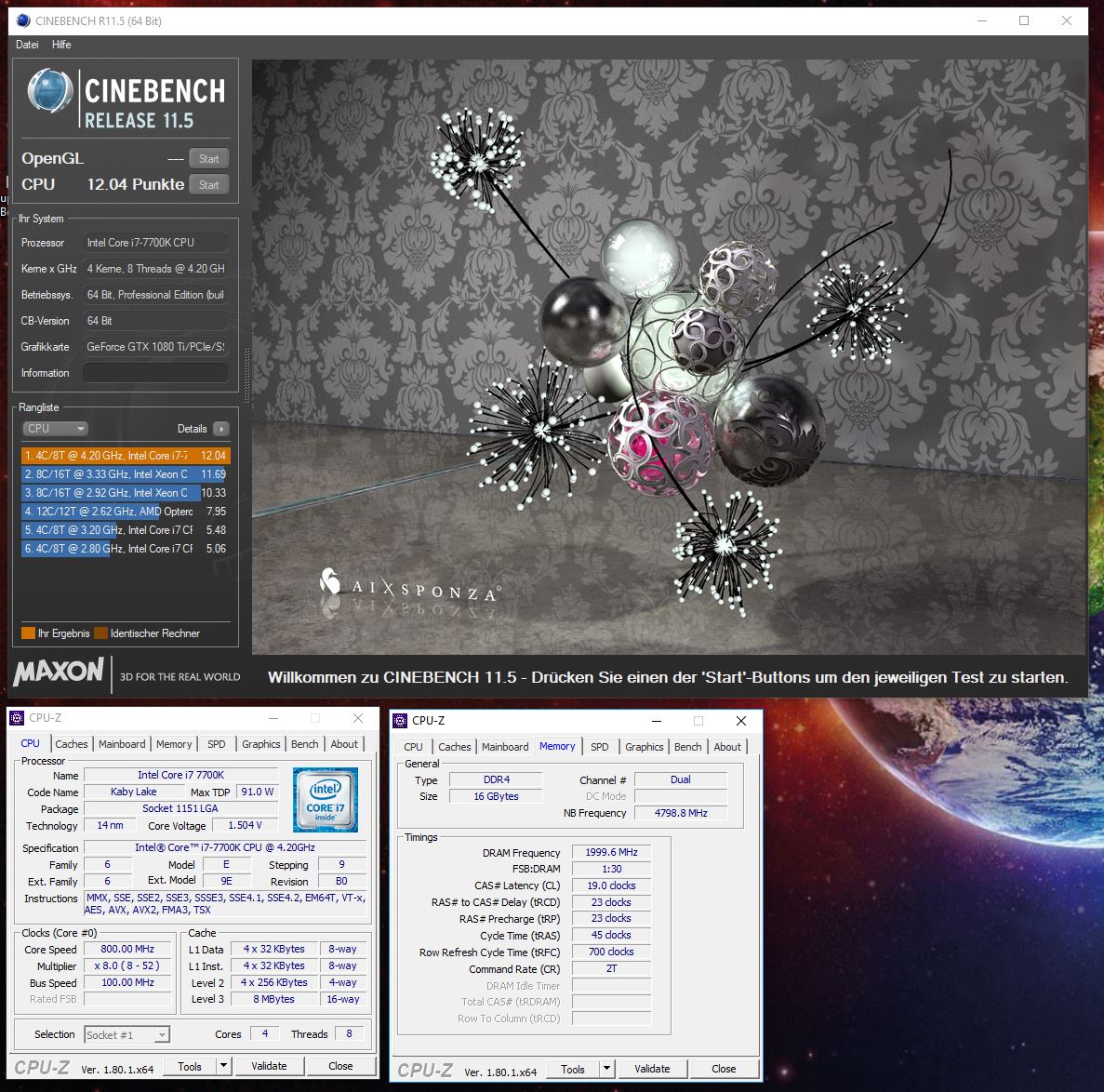The height and width of the screenshot is (1092, 1104).
Task: Close the right CPU-Z window via X
Action: point(740,720)
